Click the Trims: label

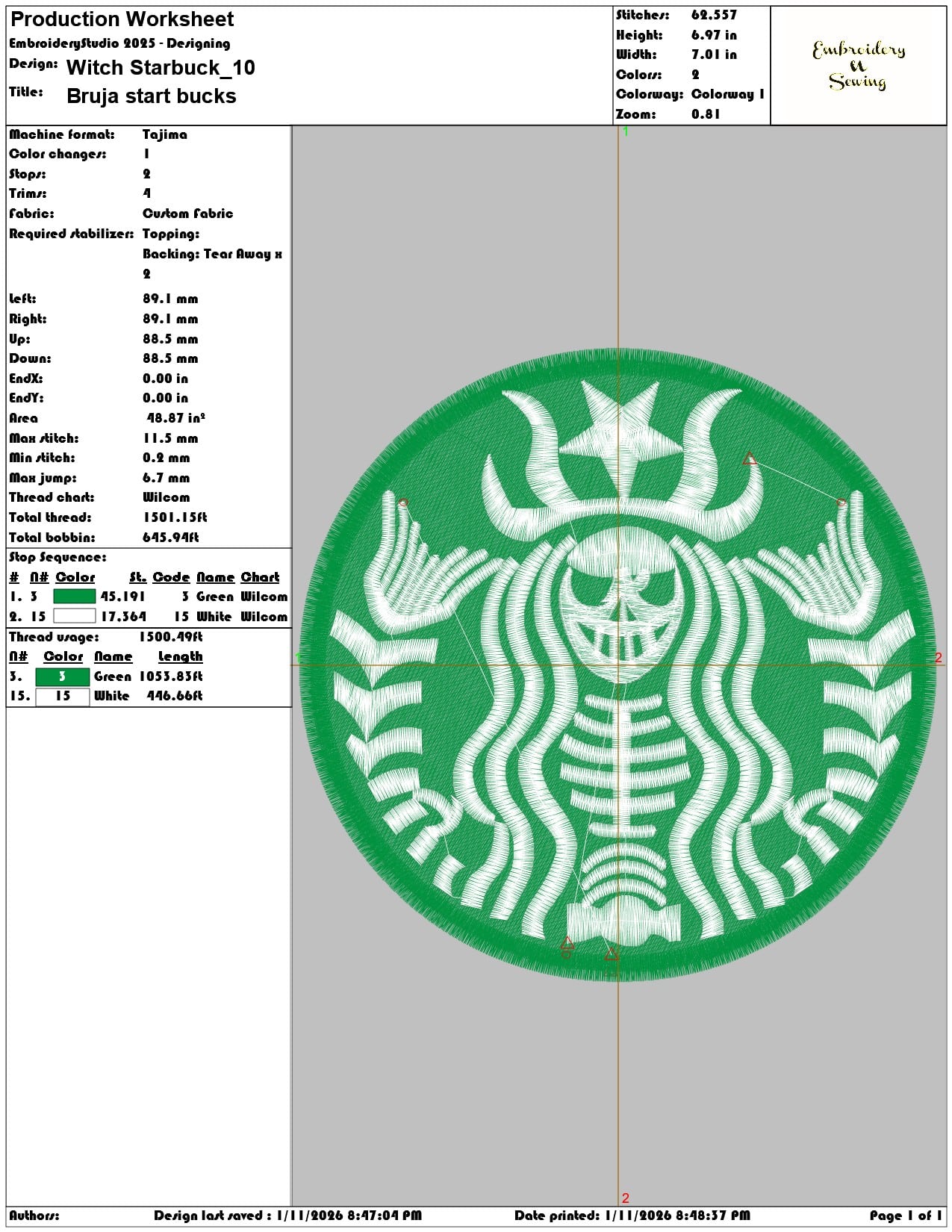click(x=28, y=193)
